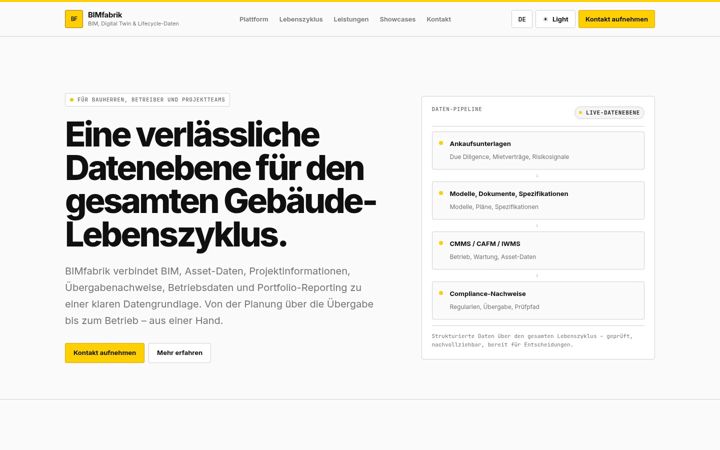This screenshot has height=450, width=720.
Task: Click the yellow BF logo icon
Action: [x=74, y=19]
